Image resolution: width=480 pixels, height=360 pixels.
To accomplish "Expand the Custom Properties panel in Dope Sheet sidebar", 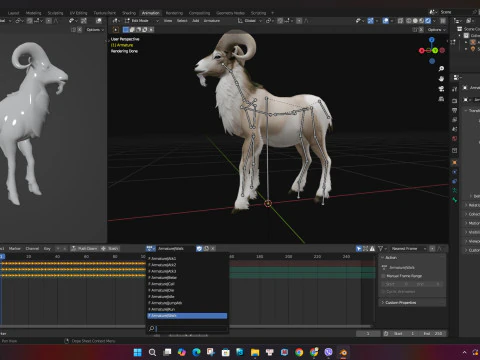I will 413,302.
